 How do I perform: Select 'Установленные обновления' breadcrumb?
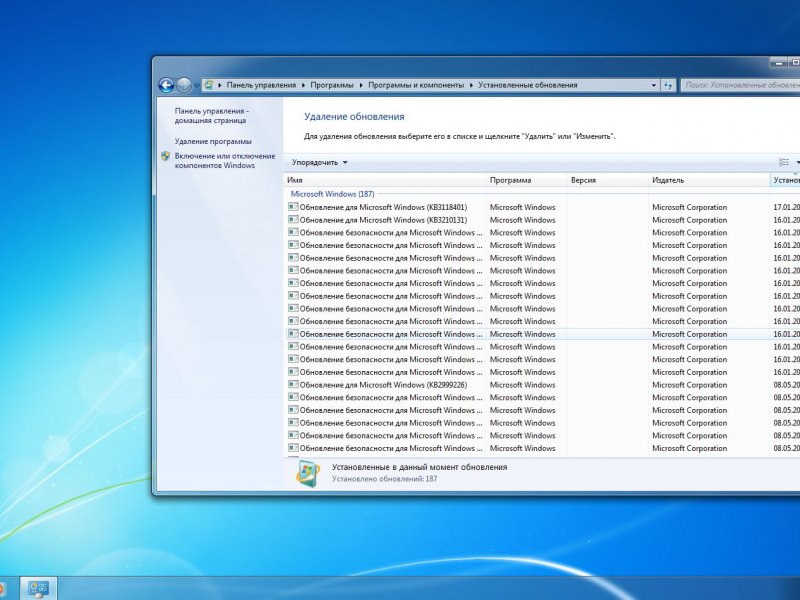tap(528, 85)
